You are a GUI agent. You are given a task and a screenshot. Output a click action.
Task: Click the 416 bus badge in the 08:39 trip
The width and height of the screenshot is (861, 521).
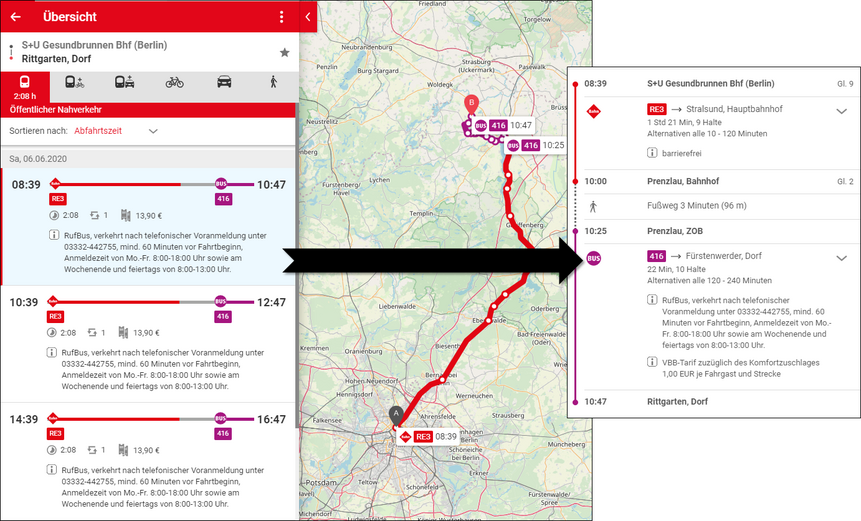point(223,199)
